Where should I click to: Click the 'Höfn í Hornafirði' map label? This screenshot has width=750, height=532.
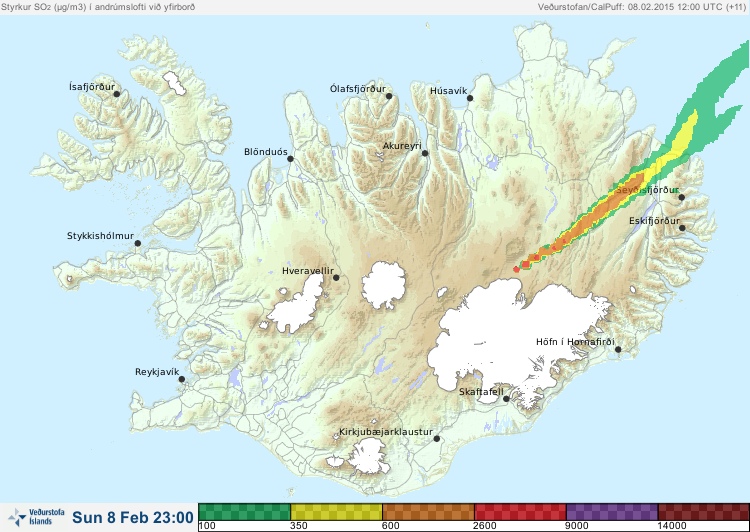click(575, 342)
